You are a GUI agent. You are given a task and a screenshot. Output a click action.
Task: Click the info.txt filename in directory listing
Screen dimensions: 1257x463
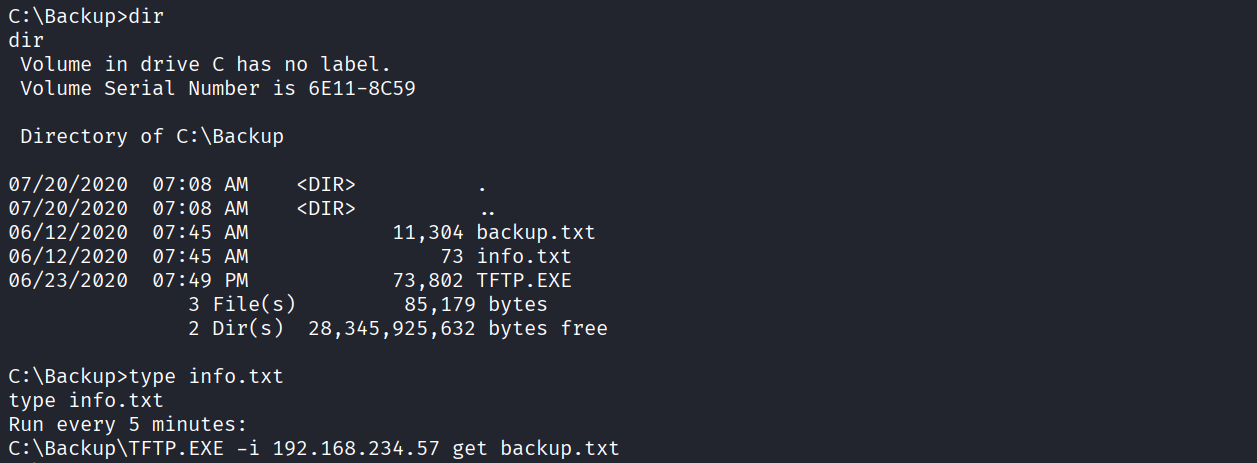point(523,257)
